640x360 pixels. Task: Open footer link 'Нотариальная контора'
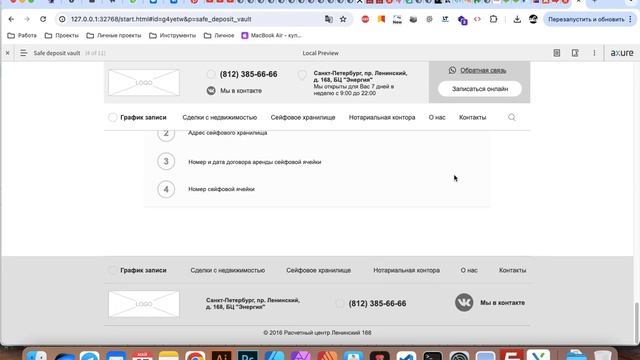point(407,270)
